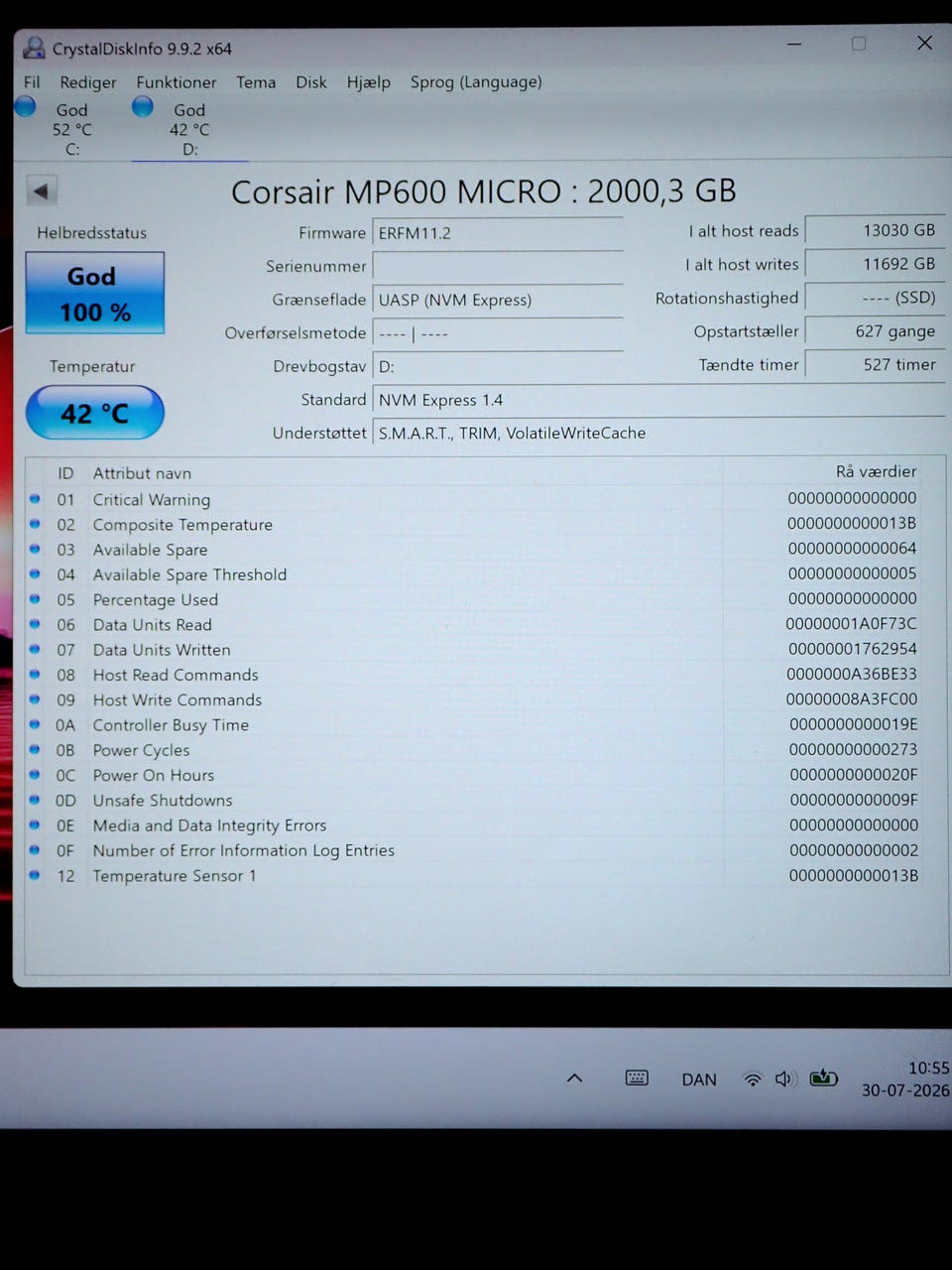Select the D: drive tab at 42 °C
Screen dimensions: 952x1270
pos(188,129)
